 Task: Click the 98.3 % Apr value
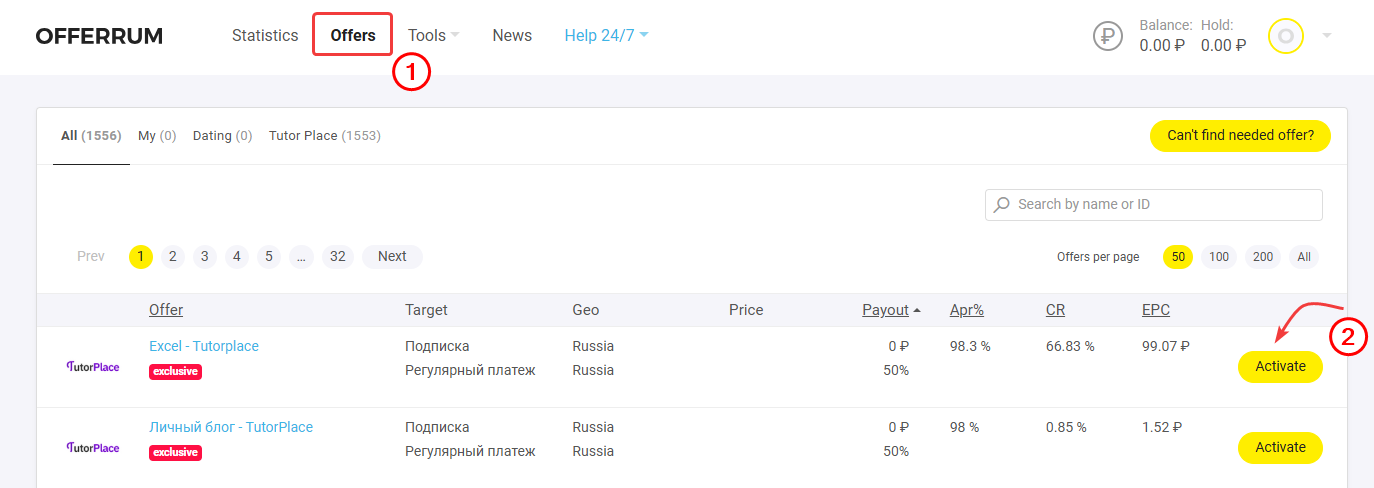point(970,346)
